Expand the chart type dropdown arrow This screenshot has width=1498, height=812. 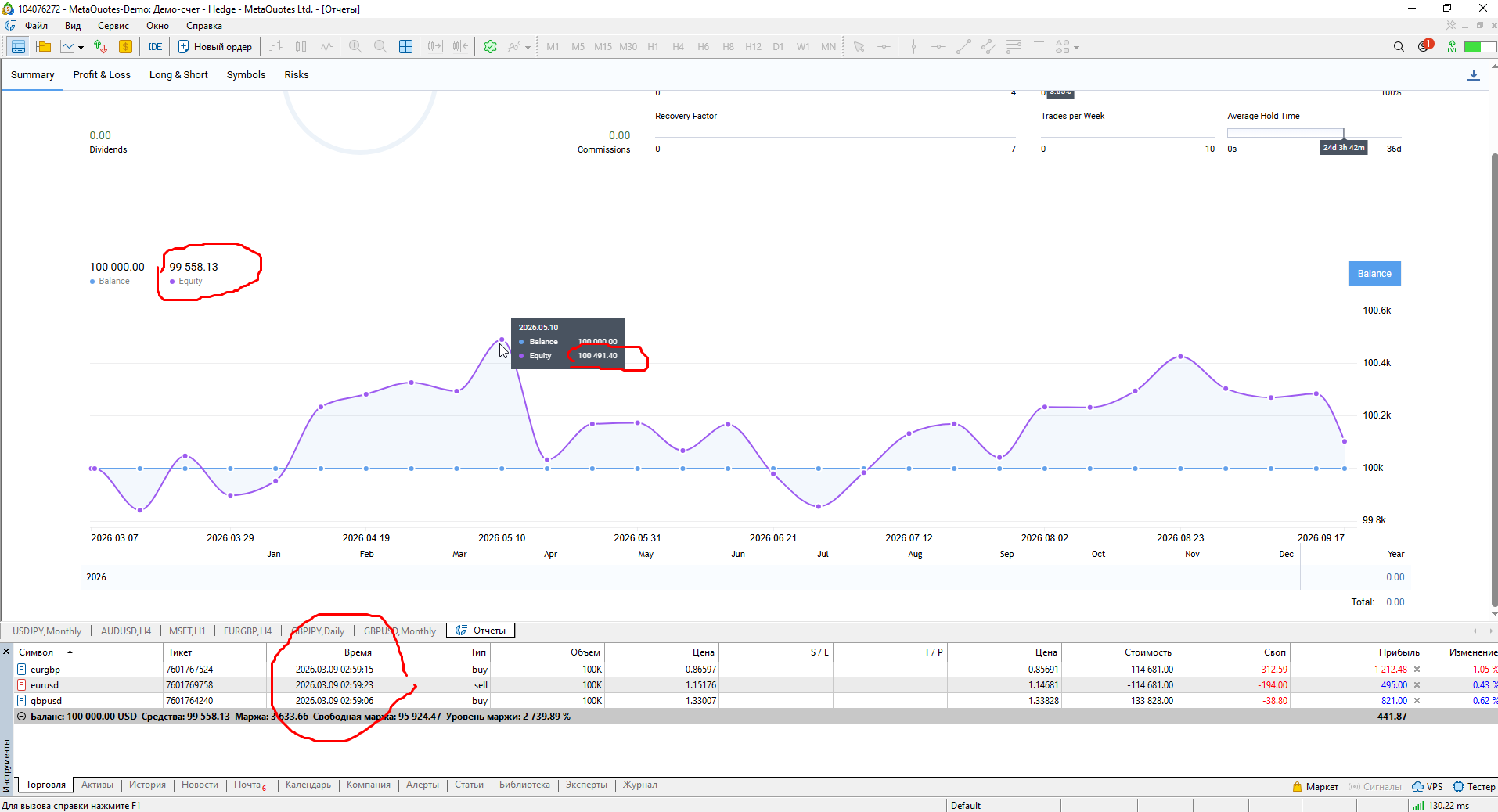[x=81, y=48]
